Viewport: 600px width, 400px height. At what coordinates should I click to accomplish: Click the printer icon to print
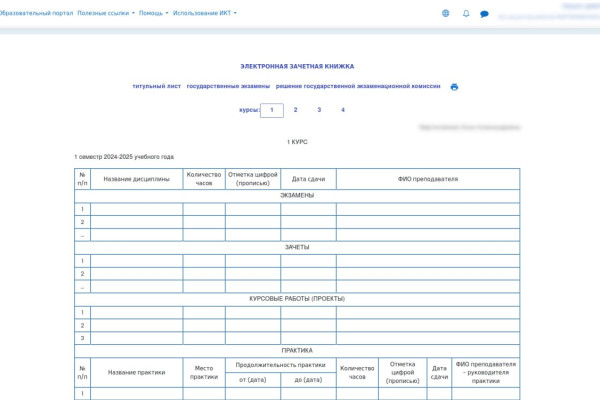(454, 87)
